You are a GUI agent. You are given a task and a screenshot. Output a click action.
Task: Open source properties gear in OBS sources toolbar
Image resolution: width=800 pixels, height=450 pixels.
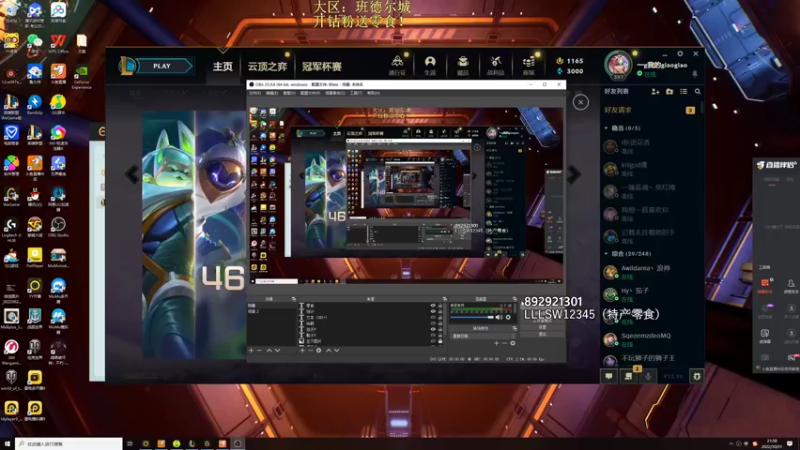[x=319, y=351]
